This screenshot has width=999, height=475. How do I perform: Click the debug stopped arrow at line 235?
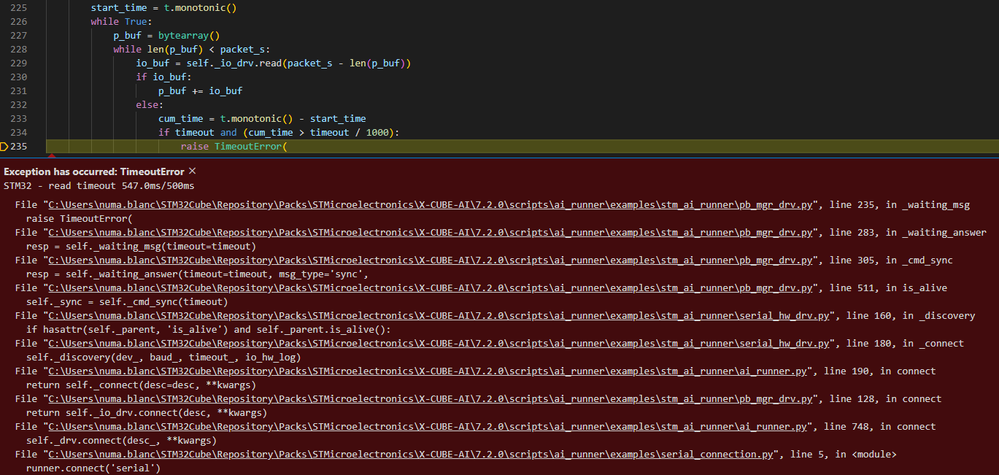tap(4, 146)
